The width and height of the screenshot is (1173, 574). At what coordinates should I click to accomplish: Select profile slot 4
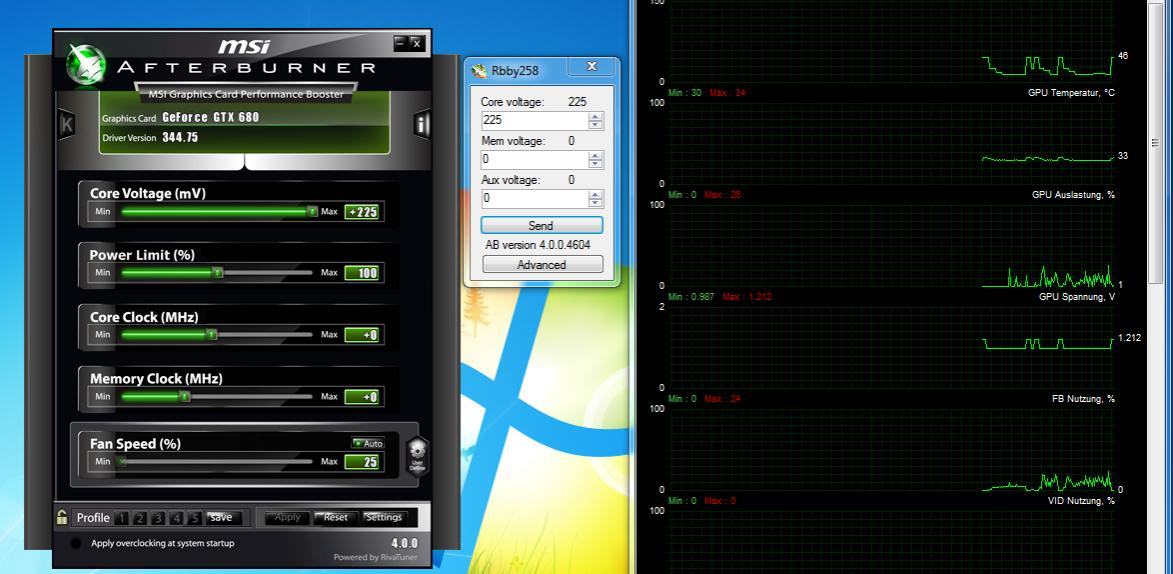tap(177, 518)
